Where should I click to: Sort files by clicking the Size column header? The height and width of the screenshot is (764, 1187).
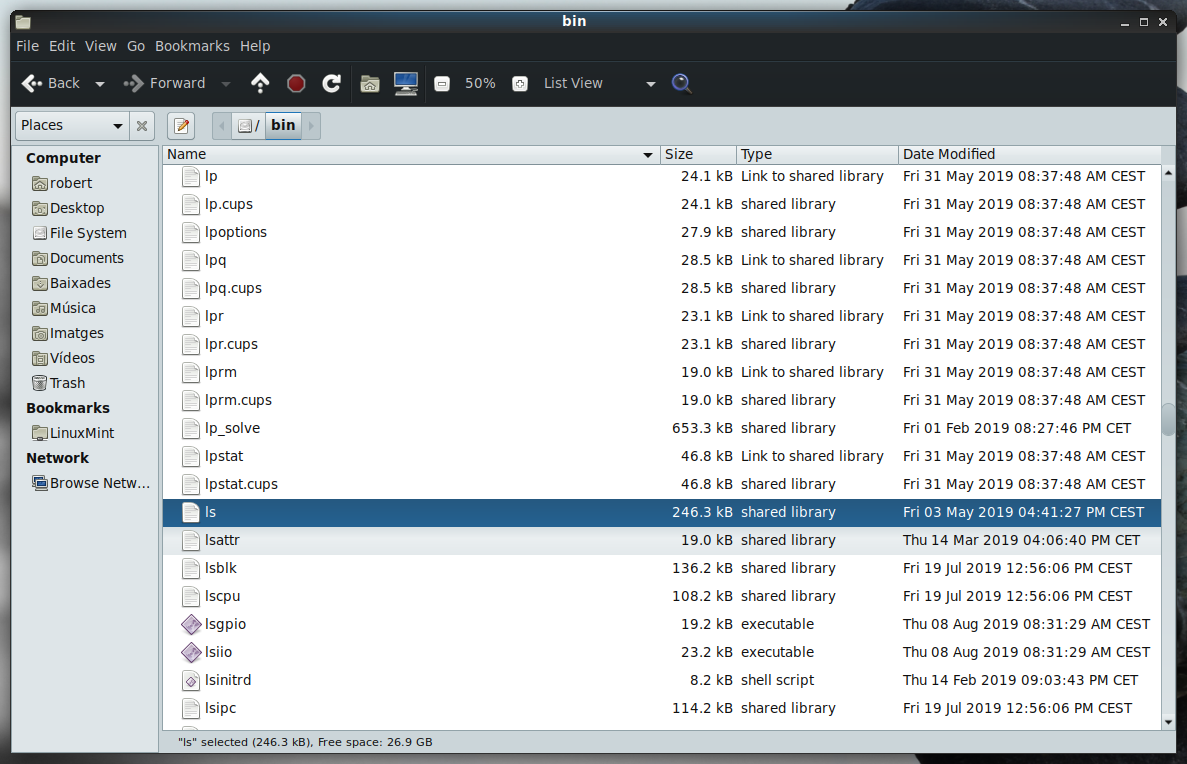[x=697, y=154]
